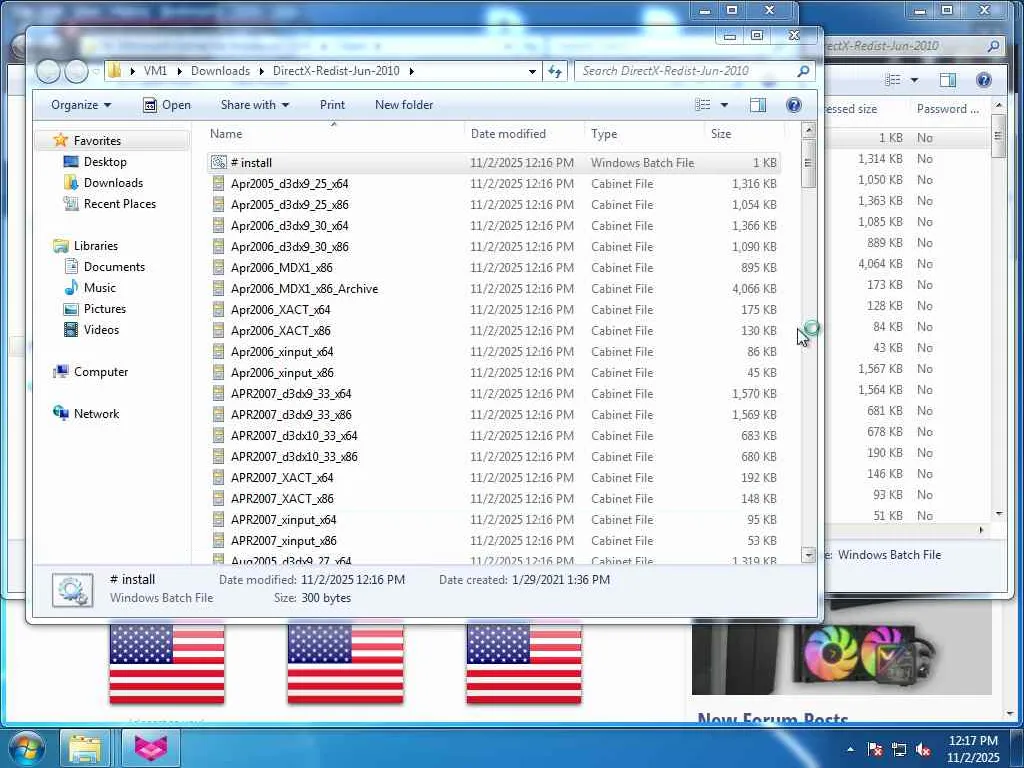Select Favorites in the navigation pane

pos(97,140)
